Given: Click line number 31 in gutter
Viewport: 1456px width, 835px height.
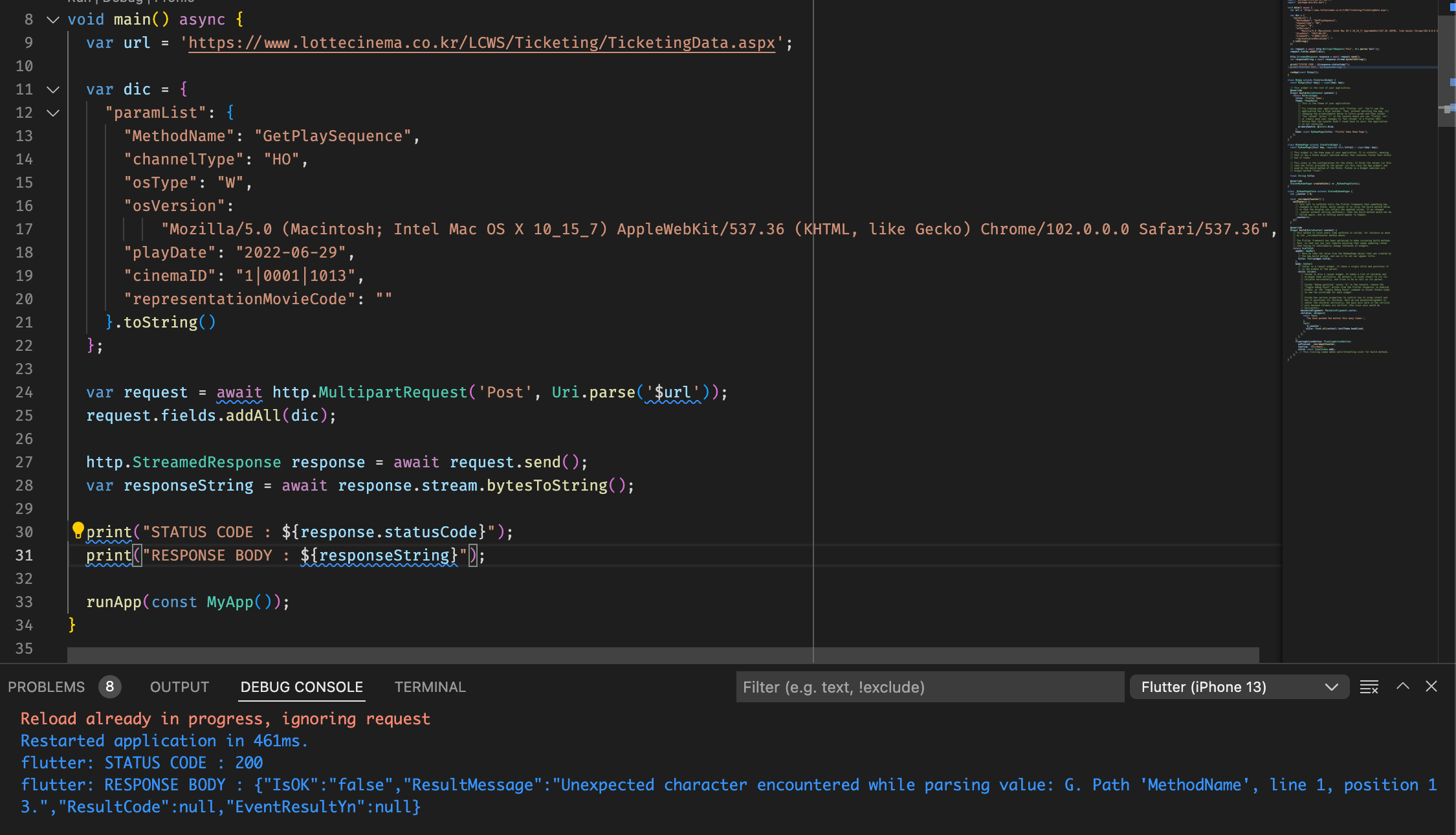Looking at the screenshot, I should coord(24,555).
